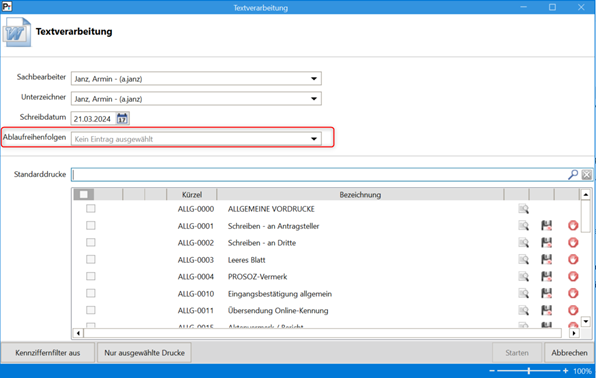Click red stop icon in ALLG-0010 row

573,293
